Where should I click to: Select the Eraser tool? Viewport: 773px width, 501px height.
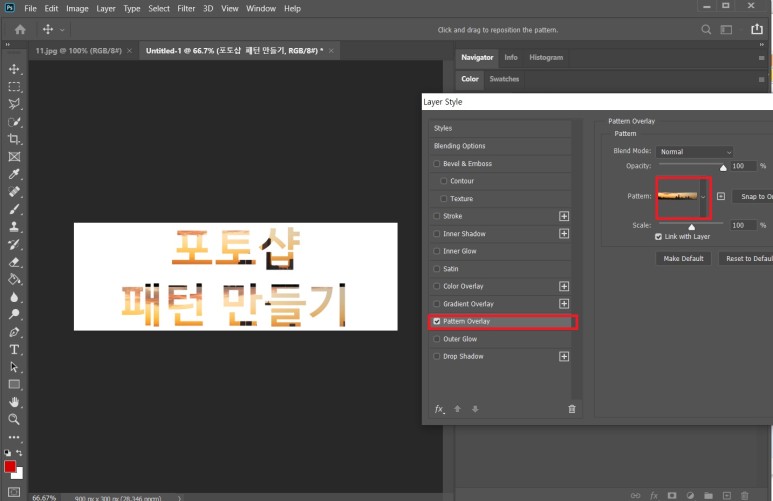(14, 262)
